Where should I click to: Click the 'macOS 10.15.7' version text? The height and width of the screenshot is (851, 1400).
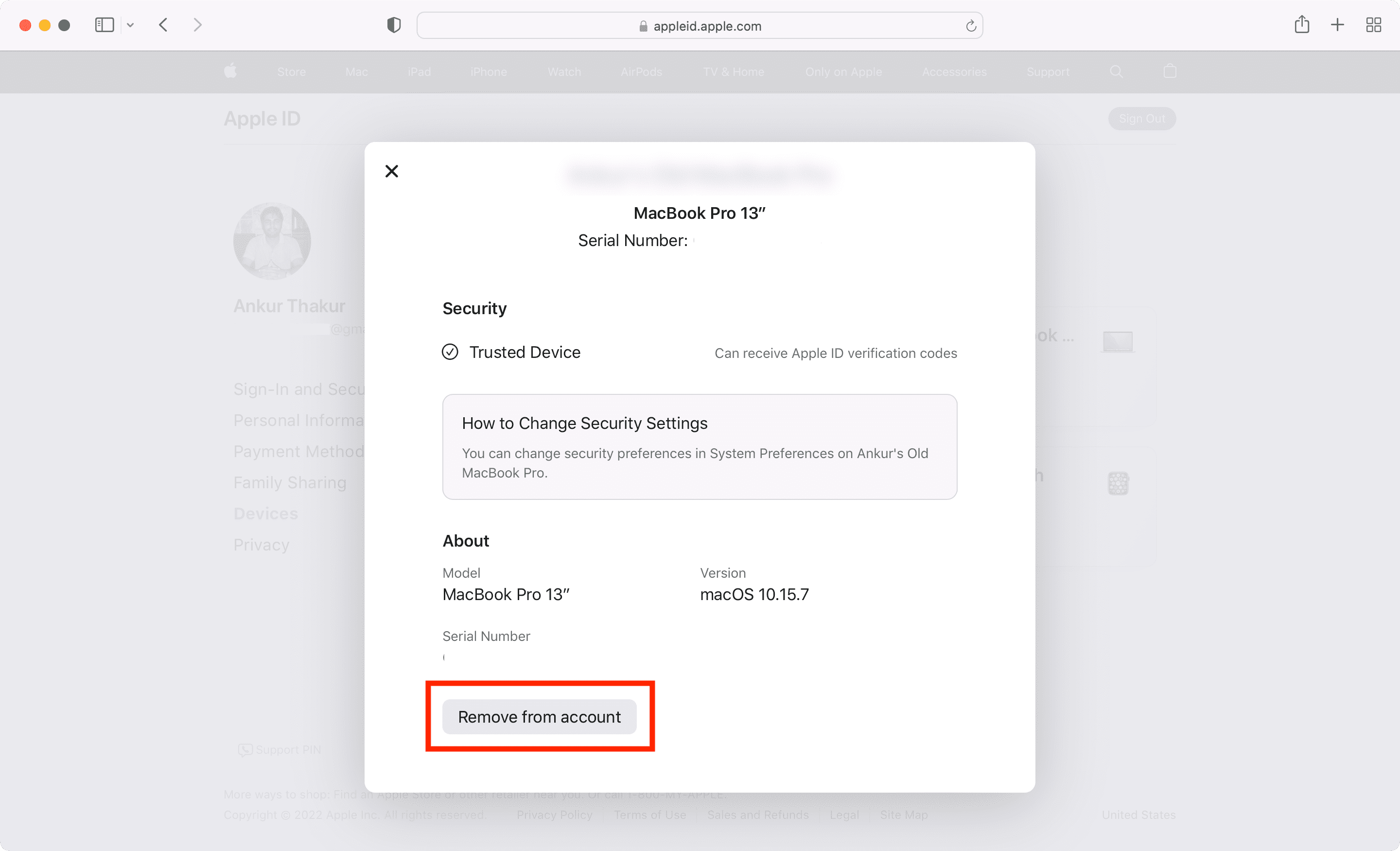point(754,594)
